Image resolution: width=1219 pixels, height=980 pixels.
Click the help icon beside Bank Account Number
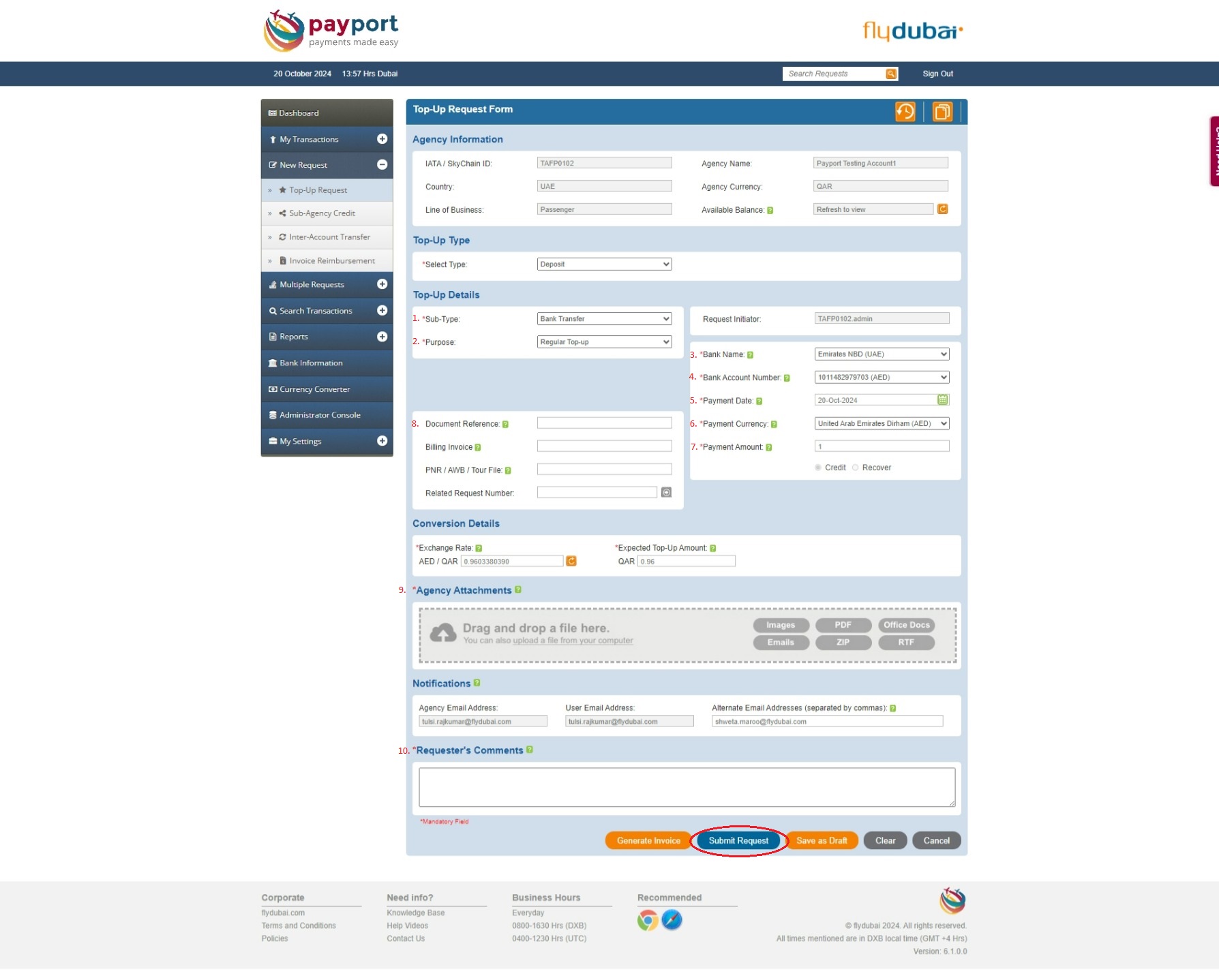coord(787,378)
